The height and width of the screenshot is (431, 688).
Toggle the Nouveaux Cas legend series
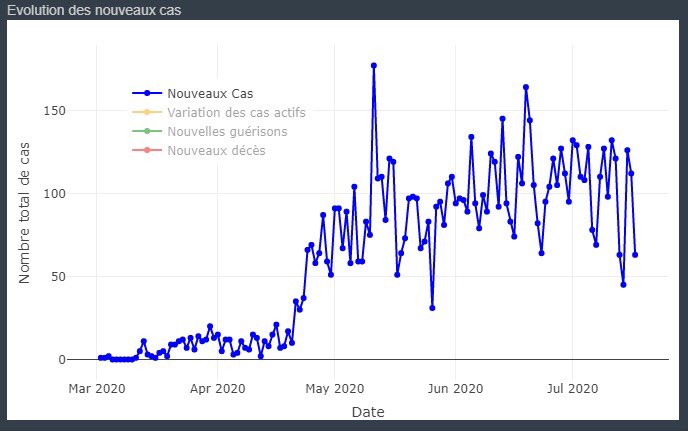pyautogui.click(x=193, y=93)
